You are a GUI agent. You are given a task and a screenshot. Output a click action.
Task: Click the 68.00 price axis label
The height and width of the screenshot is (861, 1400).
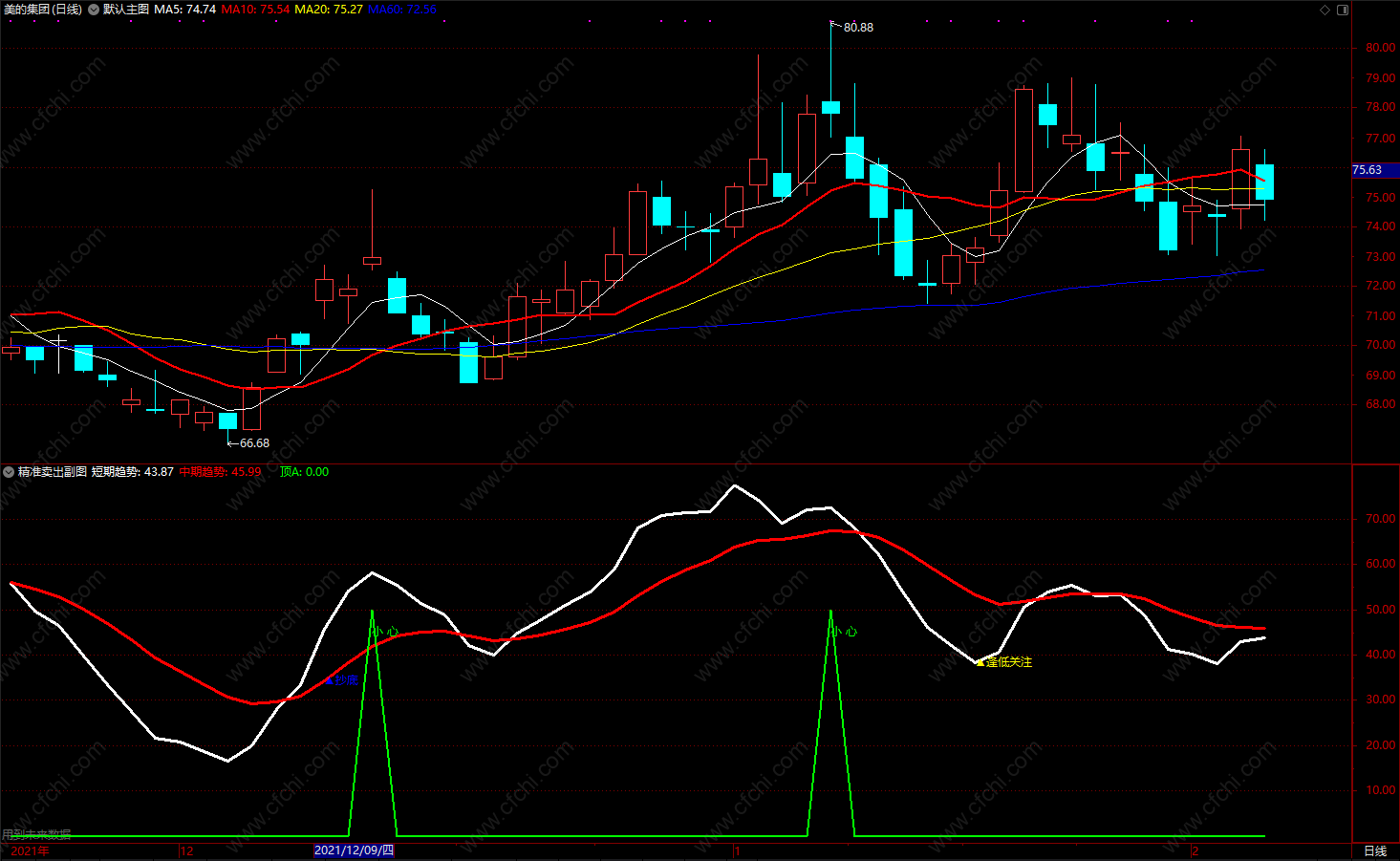1380,405
